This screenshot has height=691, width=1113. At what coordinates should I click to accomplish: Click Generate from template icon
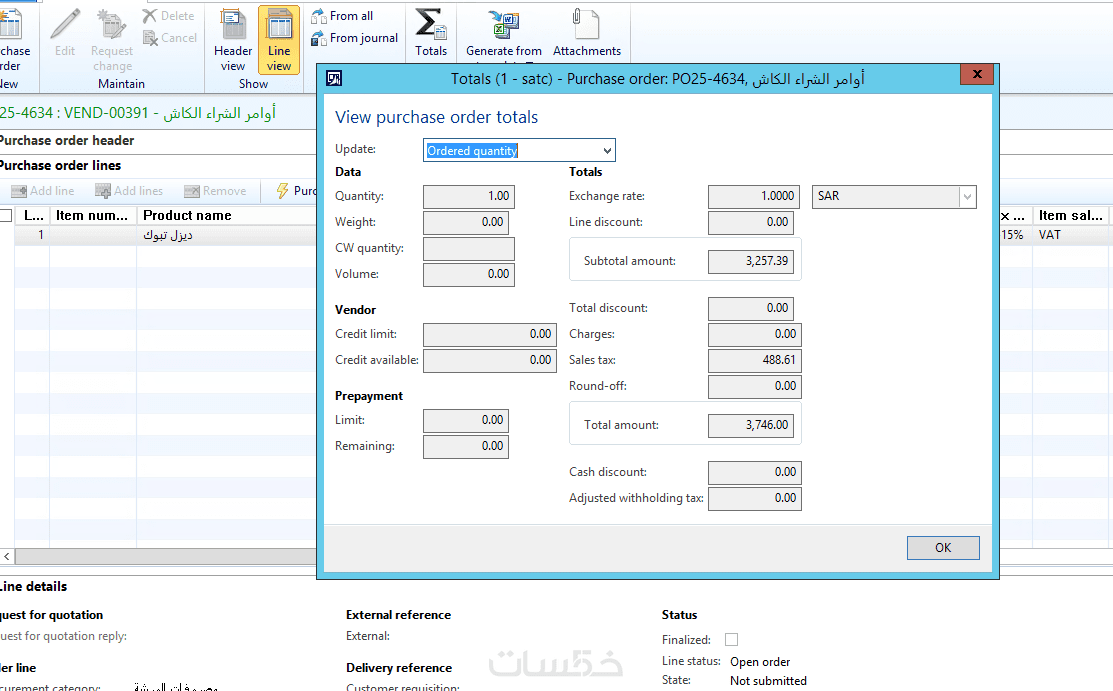[504, 24]
